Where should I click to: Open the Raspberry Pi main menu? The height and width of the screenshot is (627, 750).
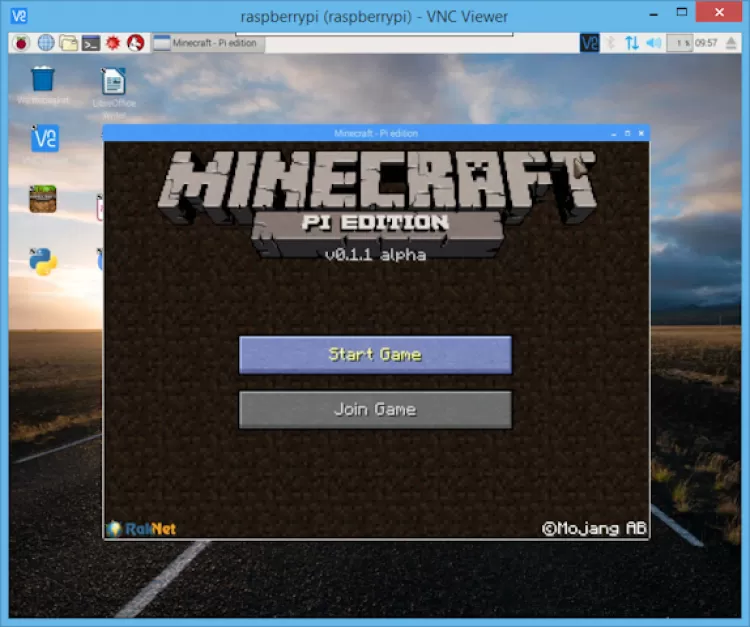(x=21, y=43)
